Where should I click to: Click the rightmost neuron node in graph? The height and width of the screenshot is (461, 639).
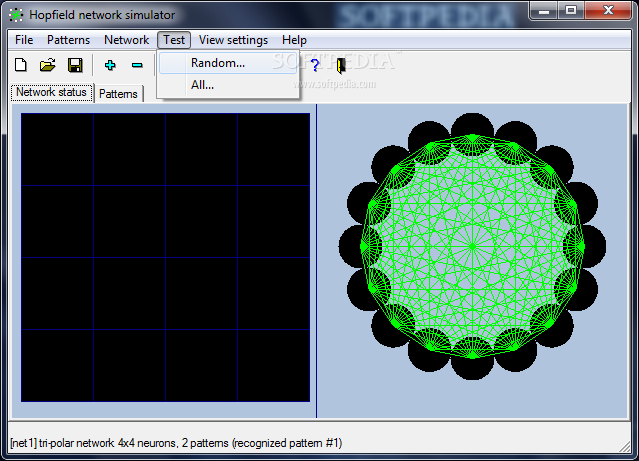point(584,246)
